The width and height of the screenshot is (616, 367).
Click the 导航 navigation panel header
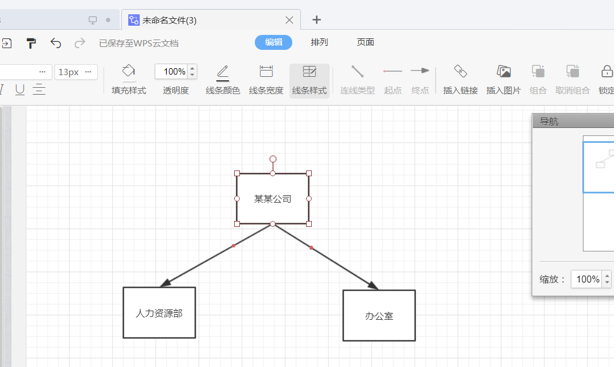point(574,121)
